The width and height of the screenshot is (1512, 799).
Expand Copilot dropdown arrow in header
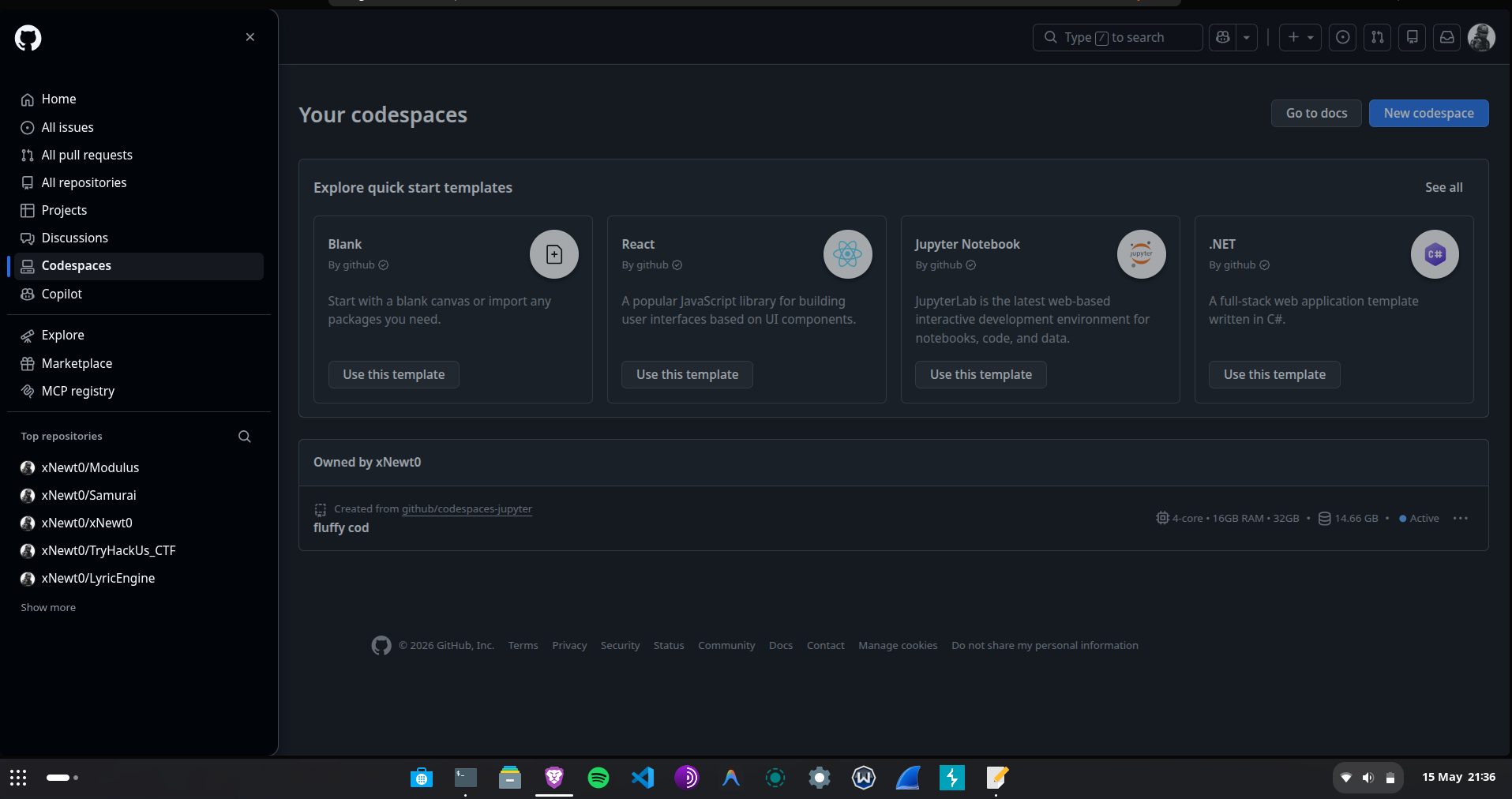[x=1247, y=37]
